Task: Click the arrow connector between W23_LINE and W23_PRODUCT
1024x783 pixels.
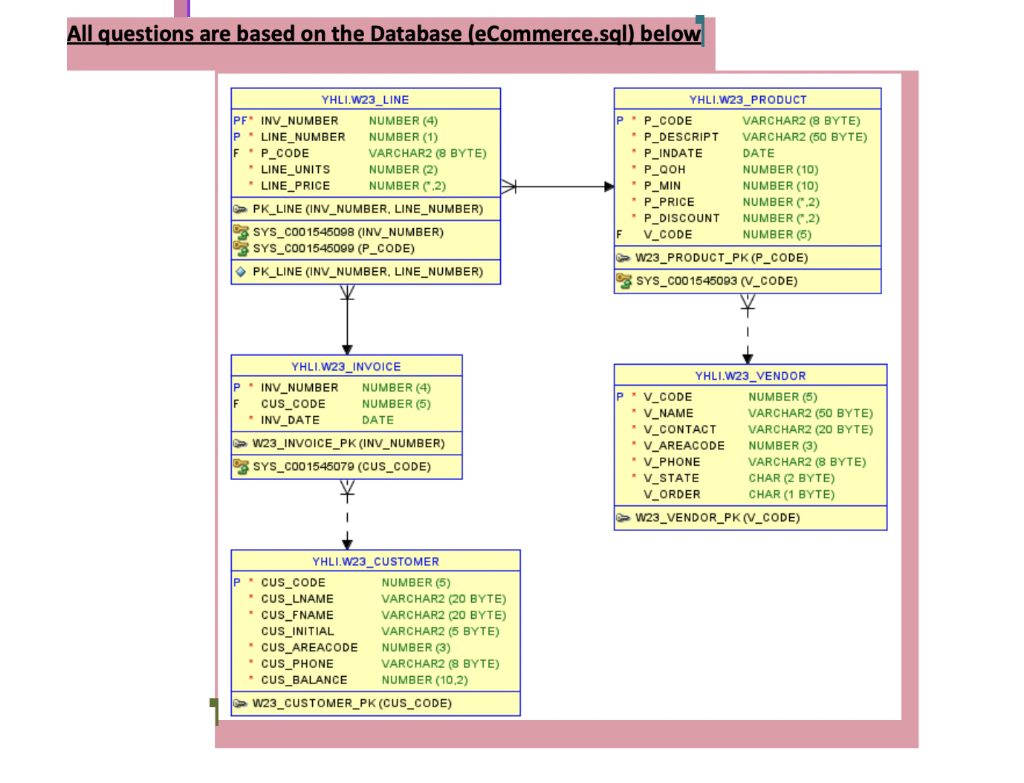Action: [x=556, y=185]
